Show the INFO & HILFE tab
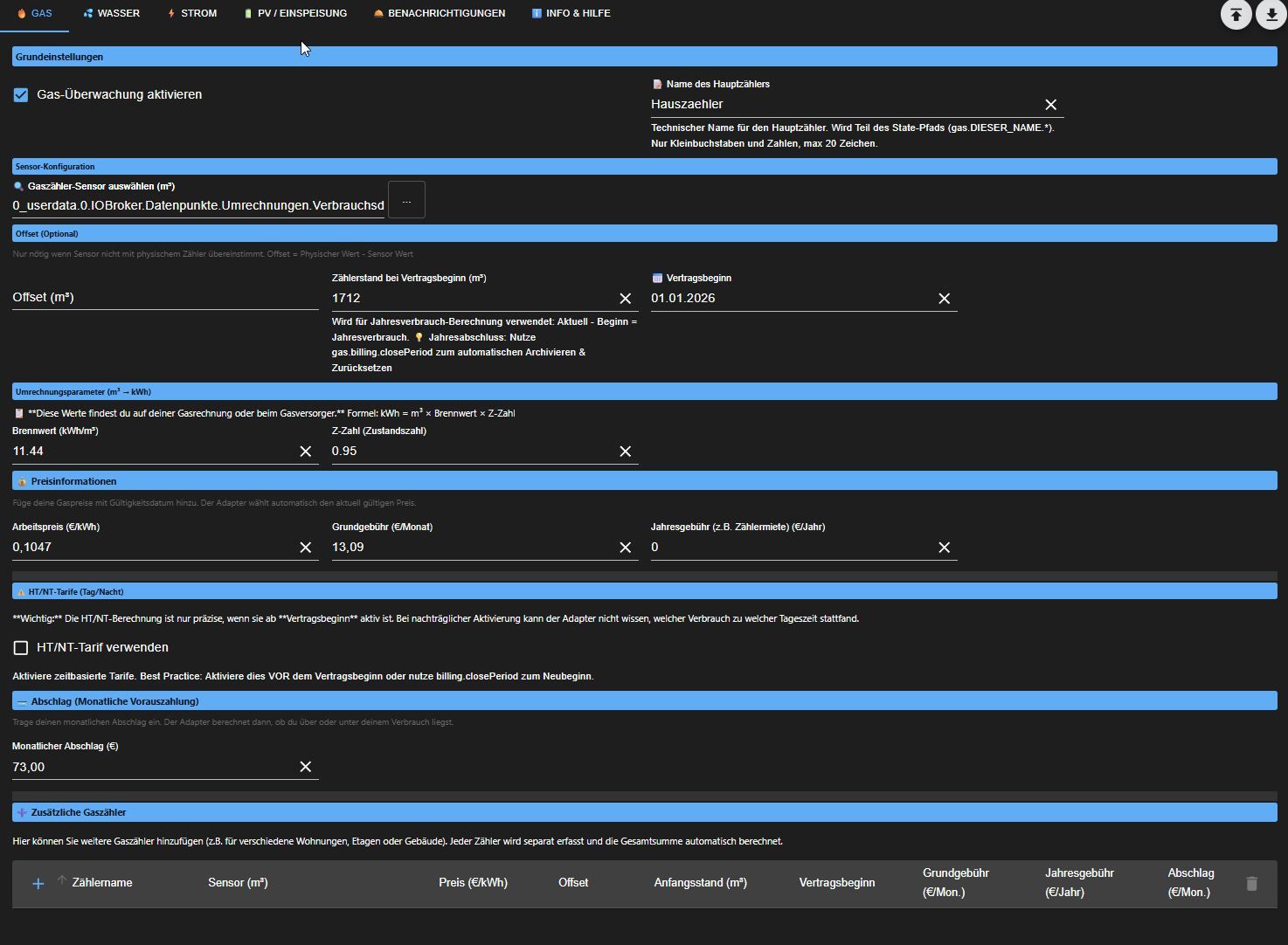The image size is (1288, 945). tap(571, 14)
